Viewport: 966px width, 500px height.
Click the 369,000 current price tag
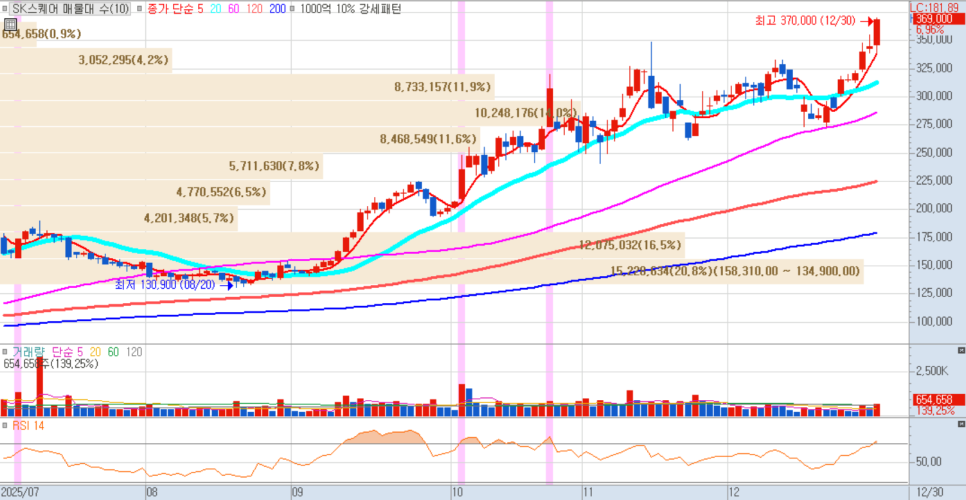click(937, 19)
